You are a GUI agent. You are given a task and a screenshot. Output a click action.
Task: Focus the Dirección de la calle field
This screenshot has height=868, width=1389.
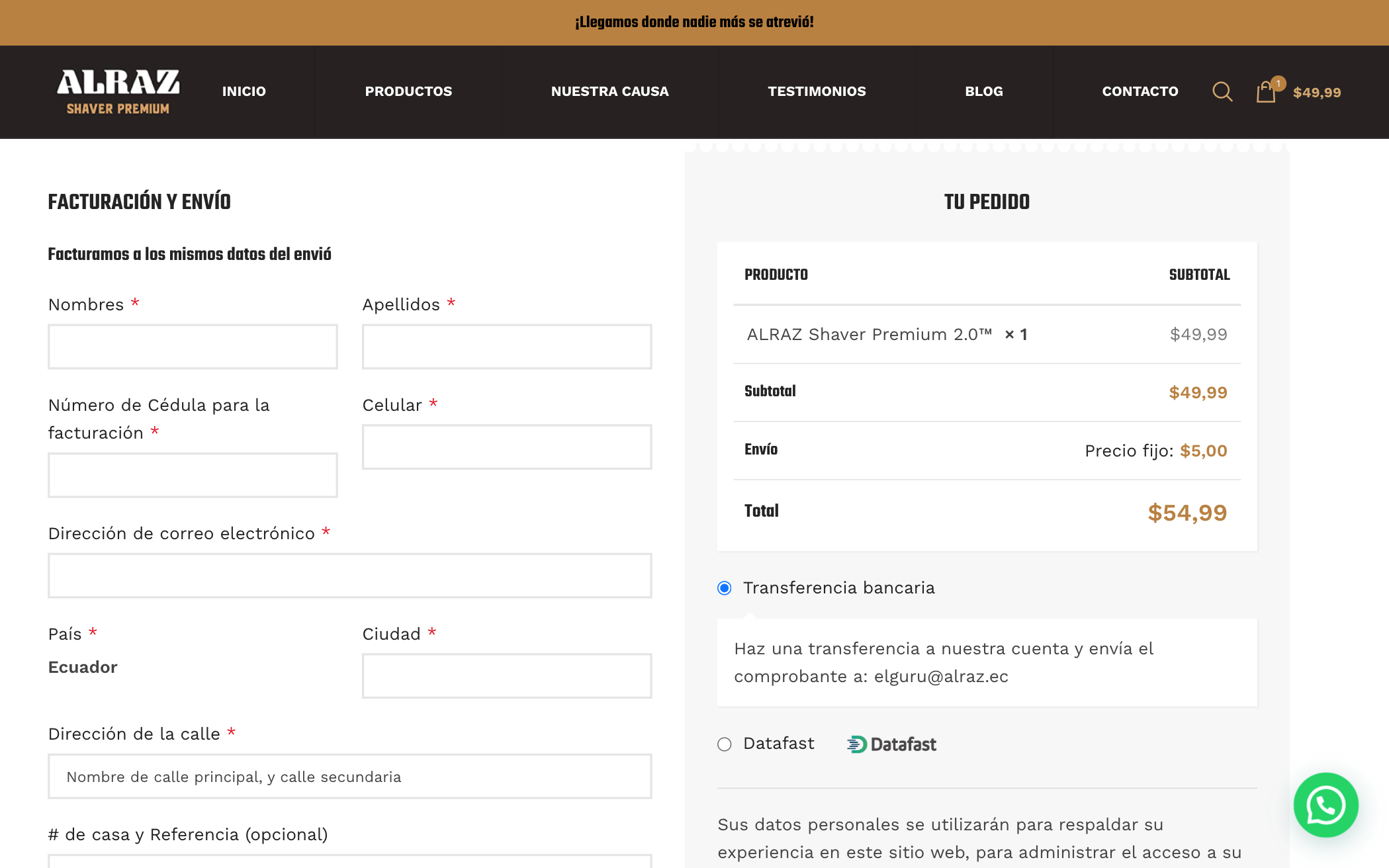[350, 777]
